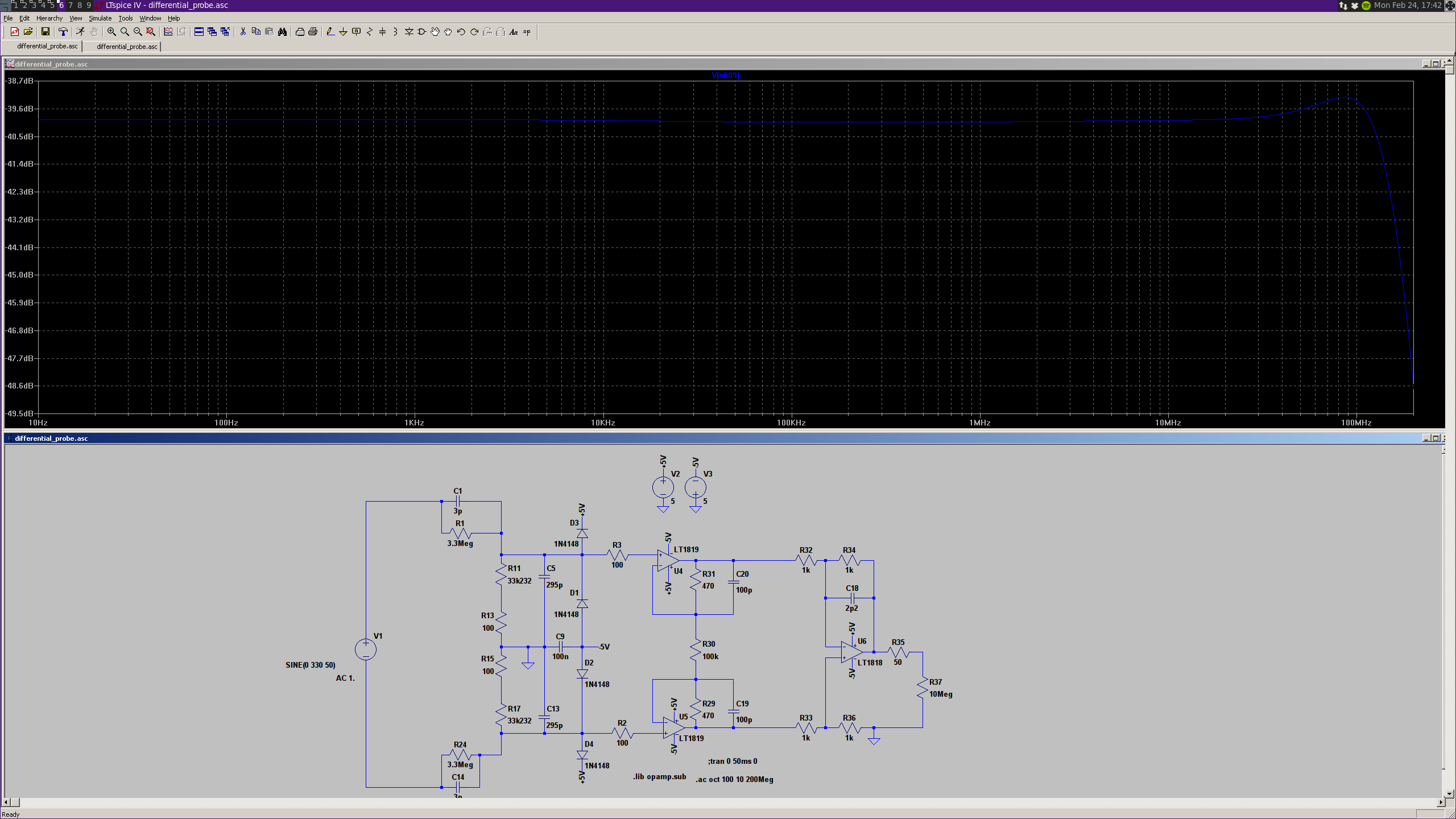Click the Undo arrow icon
1456x819 pixels.
461,32
